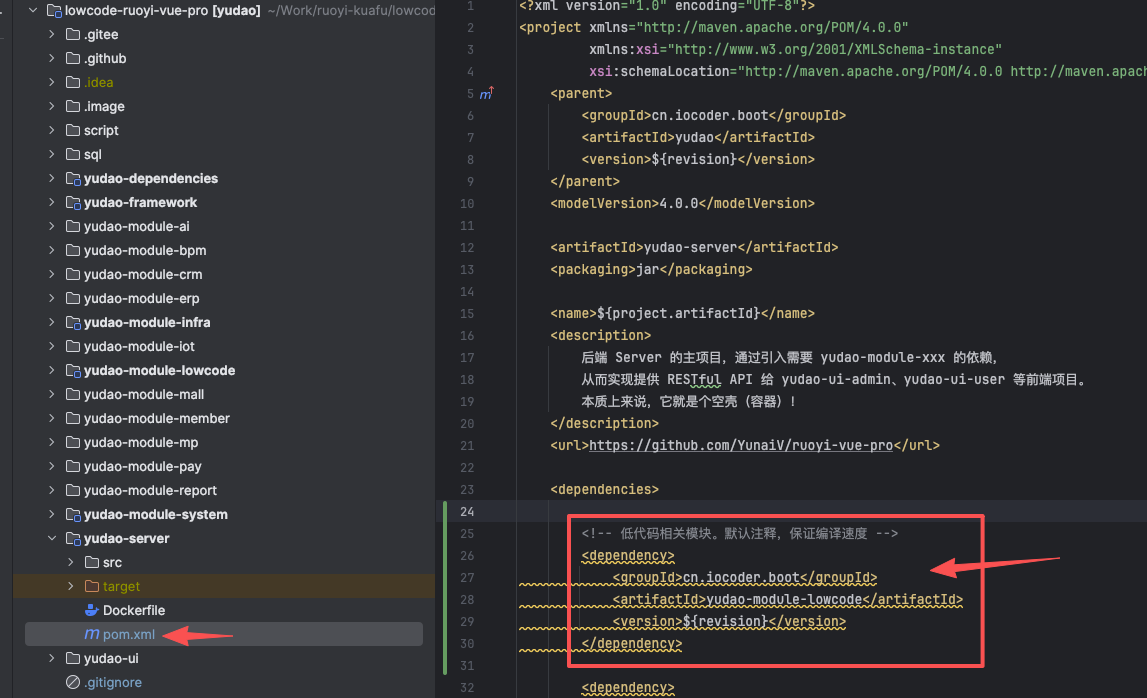Viewport: 1147px width, 698px height.
Task: Select the Dockerfile in yudao-server
Action: [134, 610]
